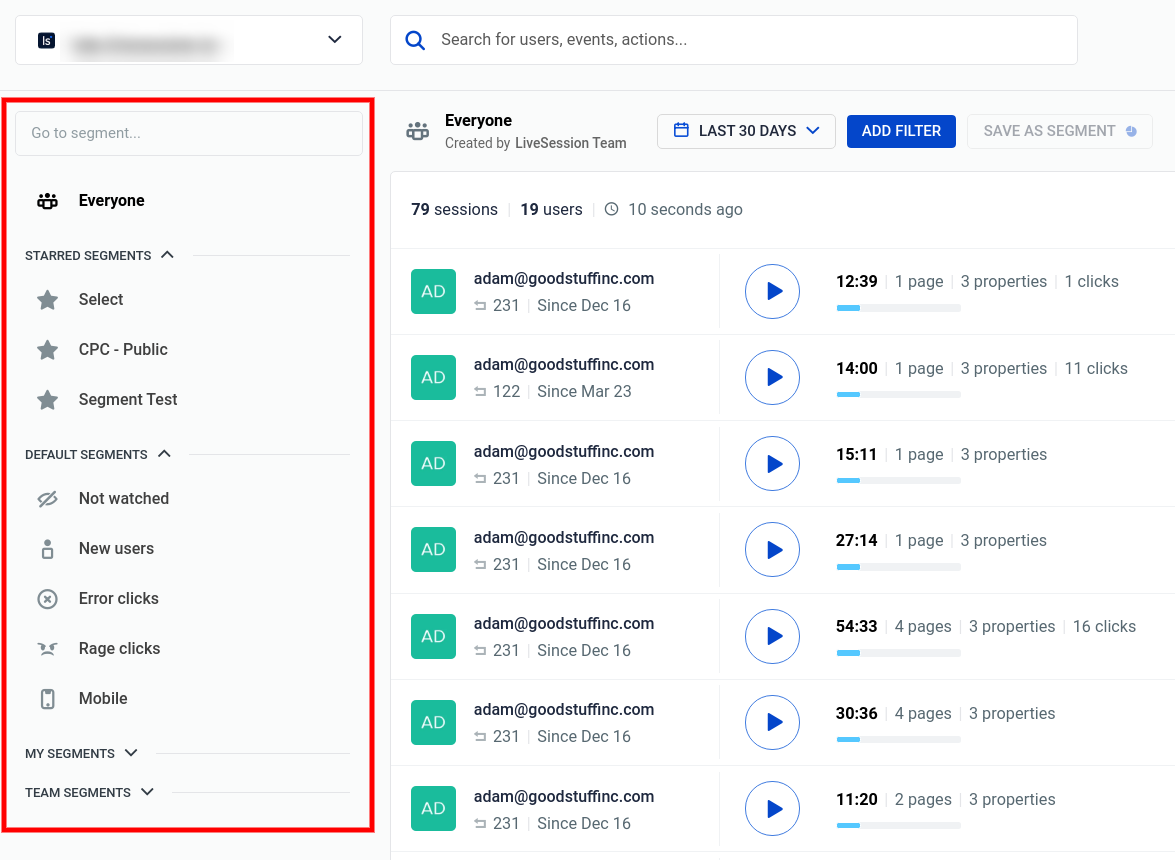
Task: Click the Search for users, events, actions field
Action: [734, 40]
